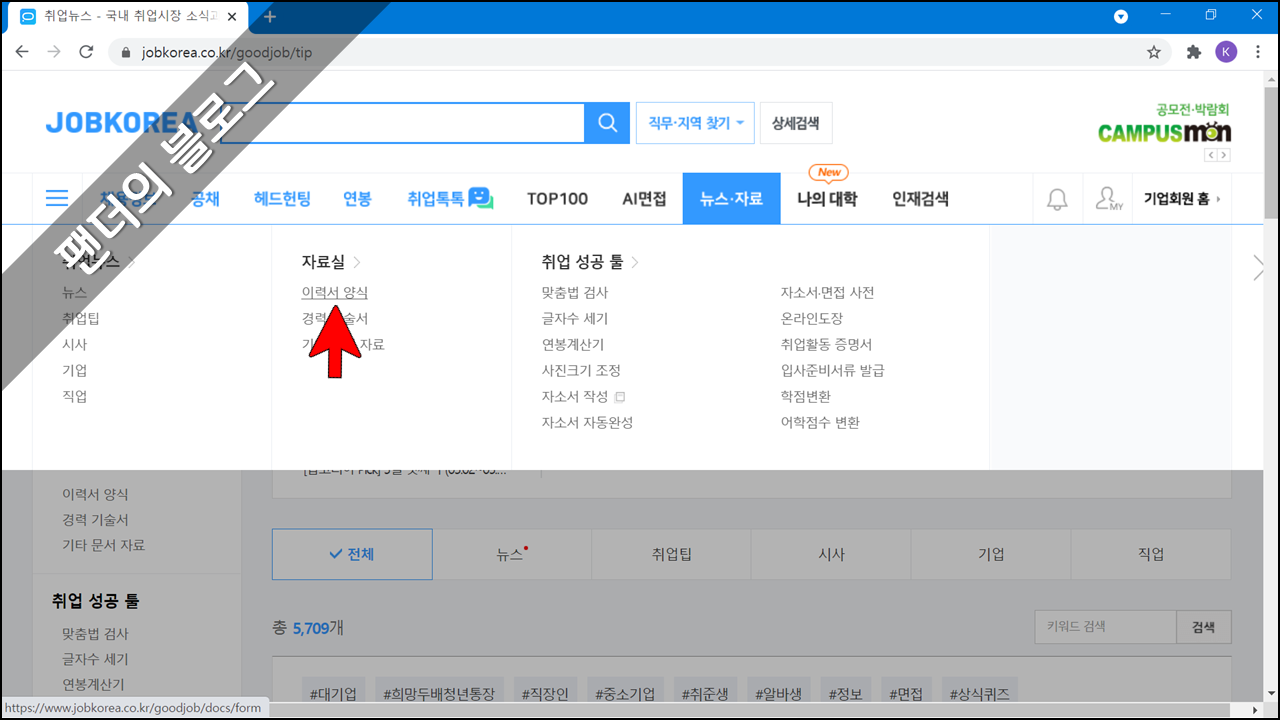
Task: Select the 기업 category tab
Action: [991, 554]
